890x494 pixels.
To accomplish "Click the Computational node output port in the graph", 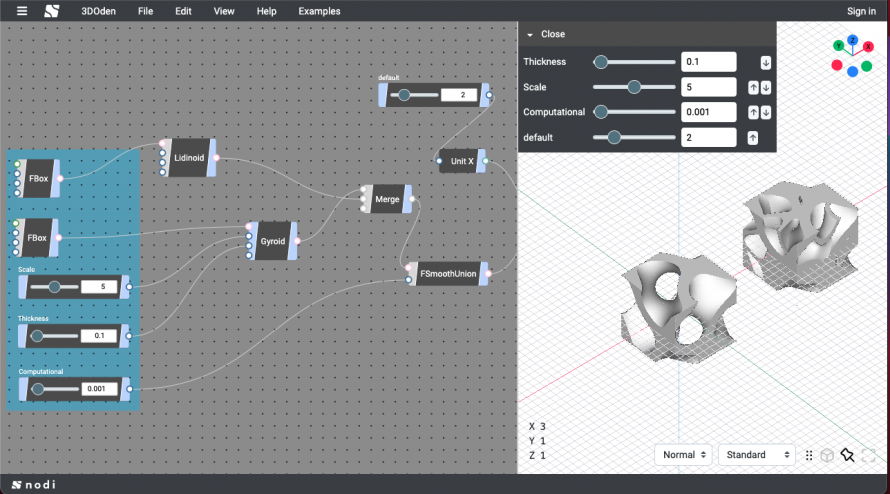I will pos(129,389).
